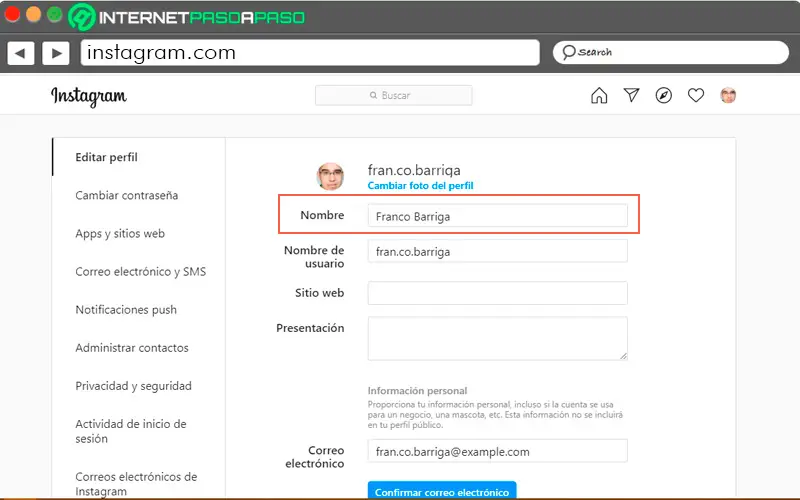The image size is (800, 500).
Task: Select the Editar perfil tab
Action: [x=106, y=157]
